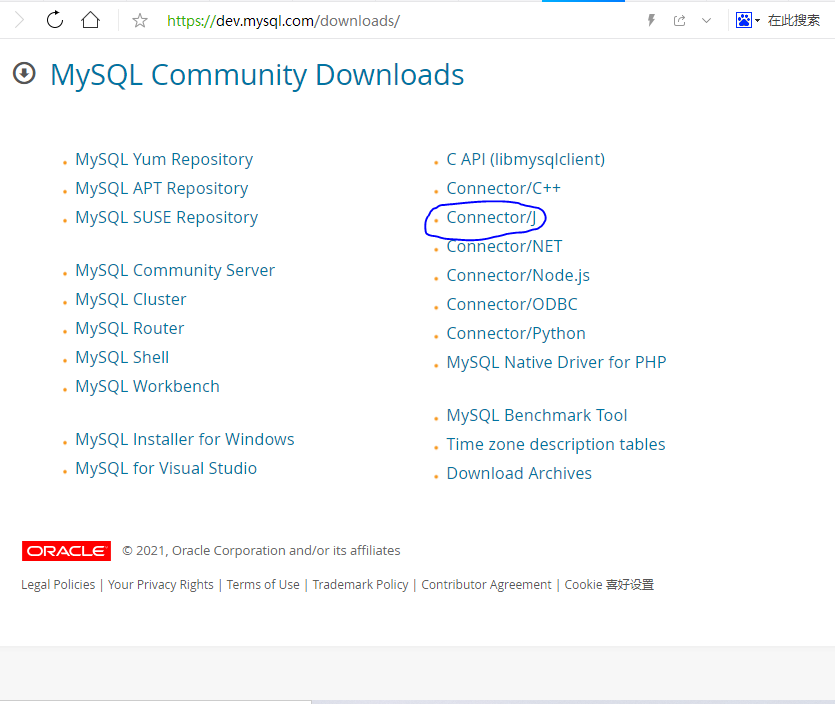835x704 pixels.
Task: Click the Oracle logo in the footer
Action: click(x=66, y=550)
